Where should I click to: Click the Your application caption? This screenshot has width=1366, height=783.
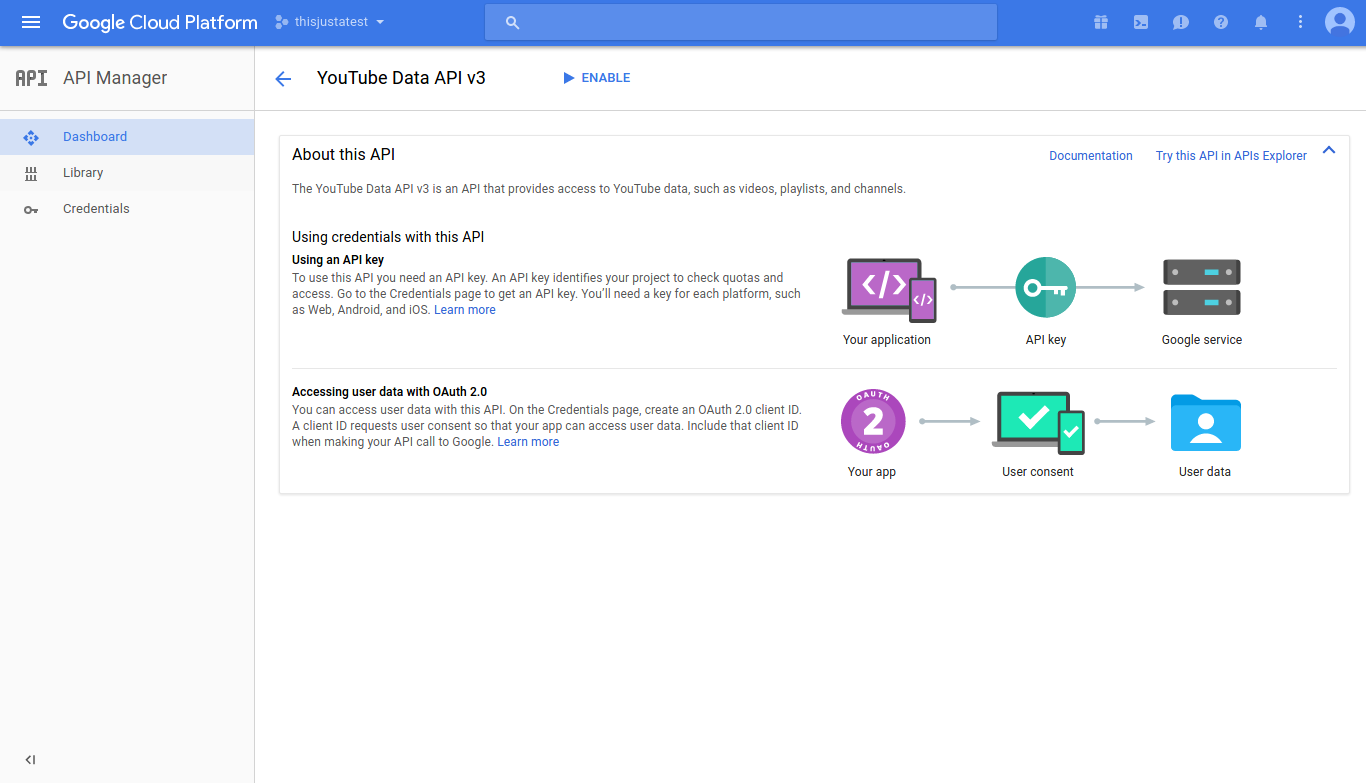pos(887,340)
